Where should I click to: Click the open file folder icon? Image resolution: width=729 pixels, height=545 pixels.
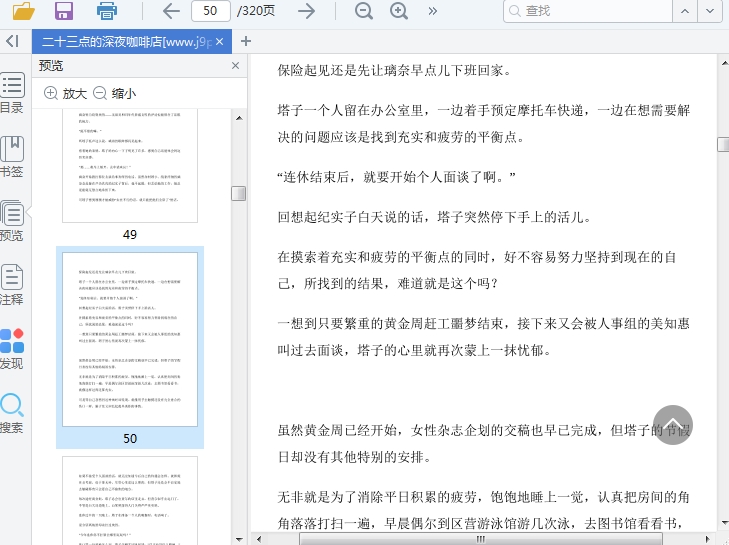22,11
